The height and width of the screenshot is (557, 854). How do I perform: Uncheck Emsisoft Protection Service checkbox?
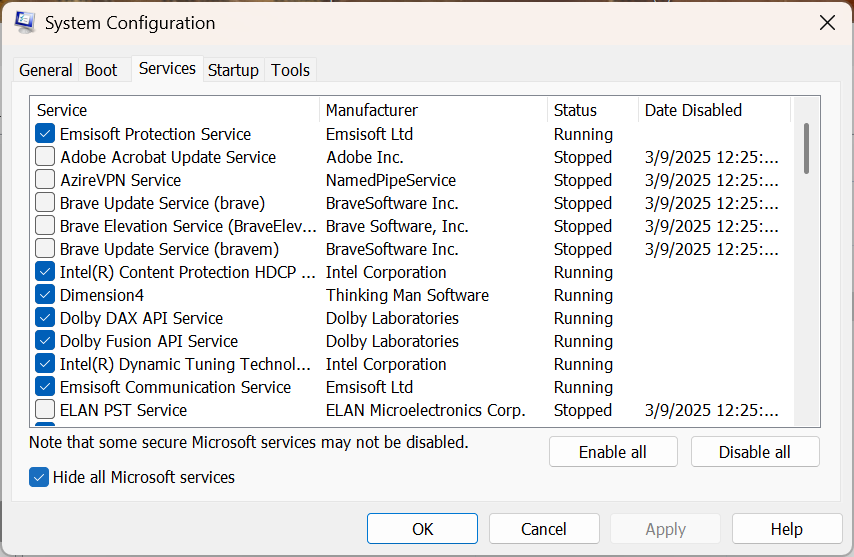(45, 133)
